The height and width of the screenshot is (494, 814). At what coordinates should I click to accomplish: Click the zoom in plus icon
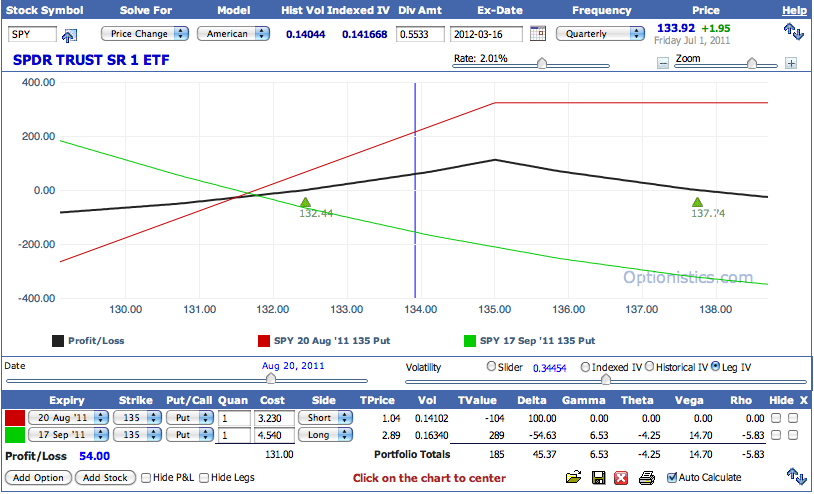pyautogui.click(x=791, y=63)
